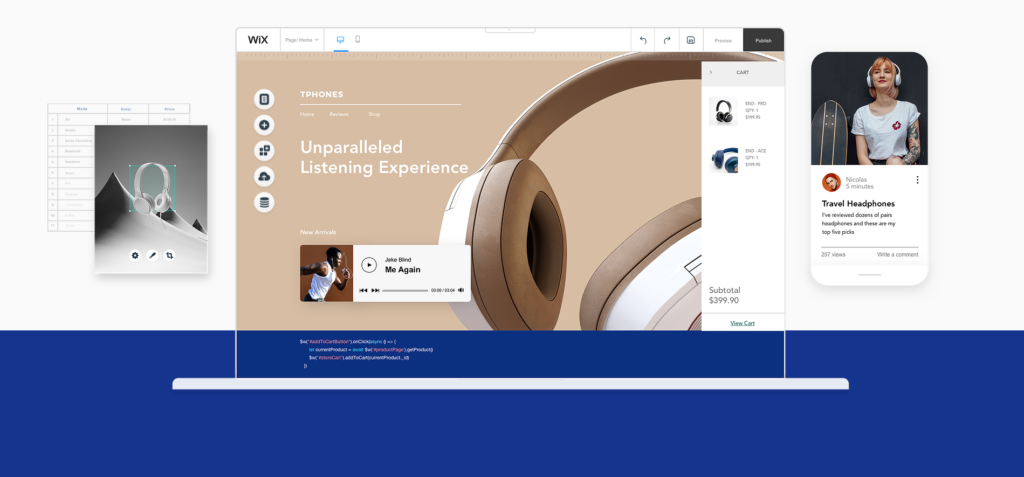Image resolution: width=1024 pixels, height=477 pixels.
Task: Click the END - ACE product name
Action: tap(756, 151)
